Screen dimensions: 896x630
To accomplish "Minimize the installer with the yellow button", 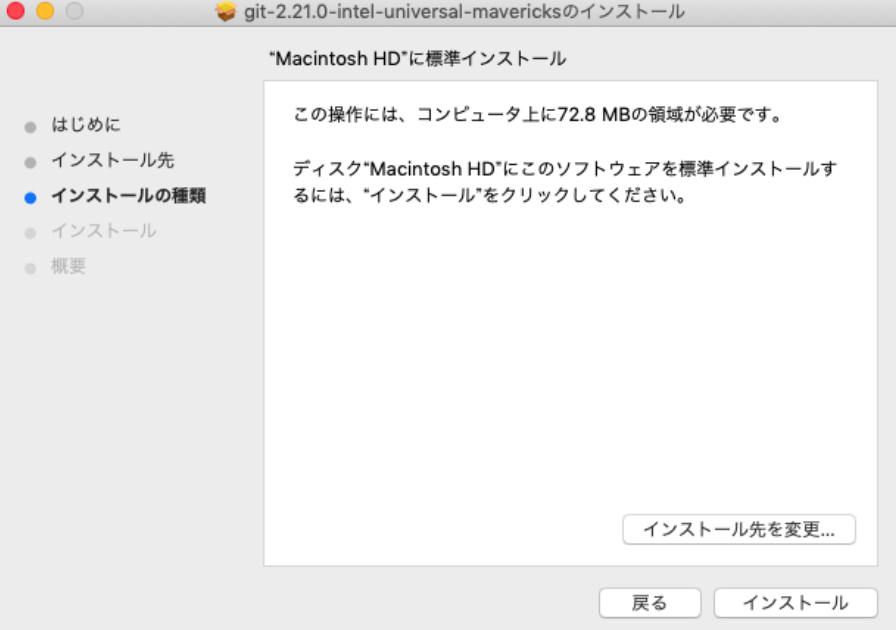I will tap(45, 11).
